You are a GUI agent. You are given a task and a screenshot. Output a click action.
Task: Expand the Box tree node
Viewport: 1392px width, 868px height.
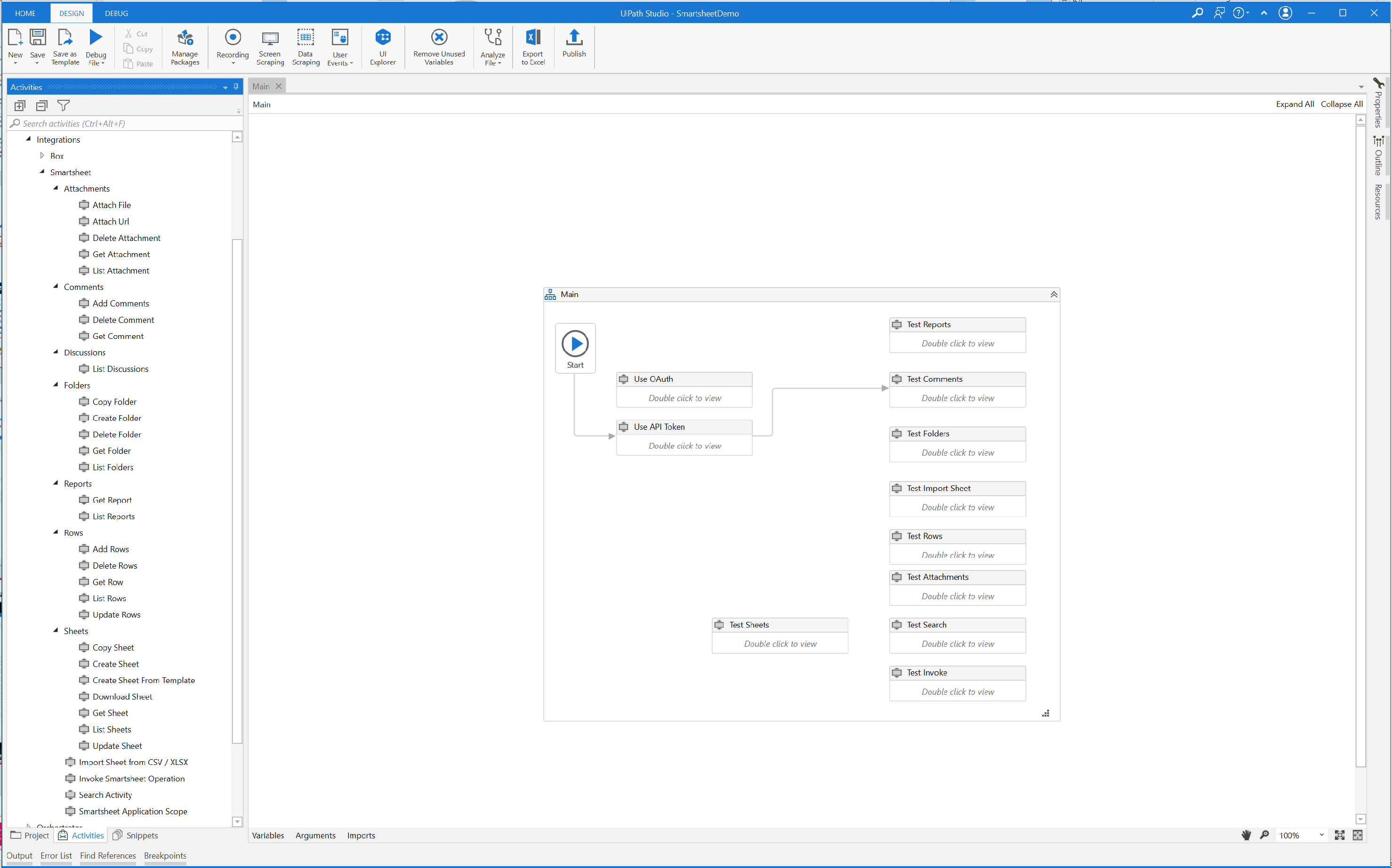42,156
